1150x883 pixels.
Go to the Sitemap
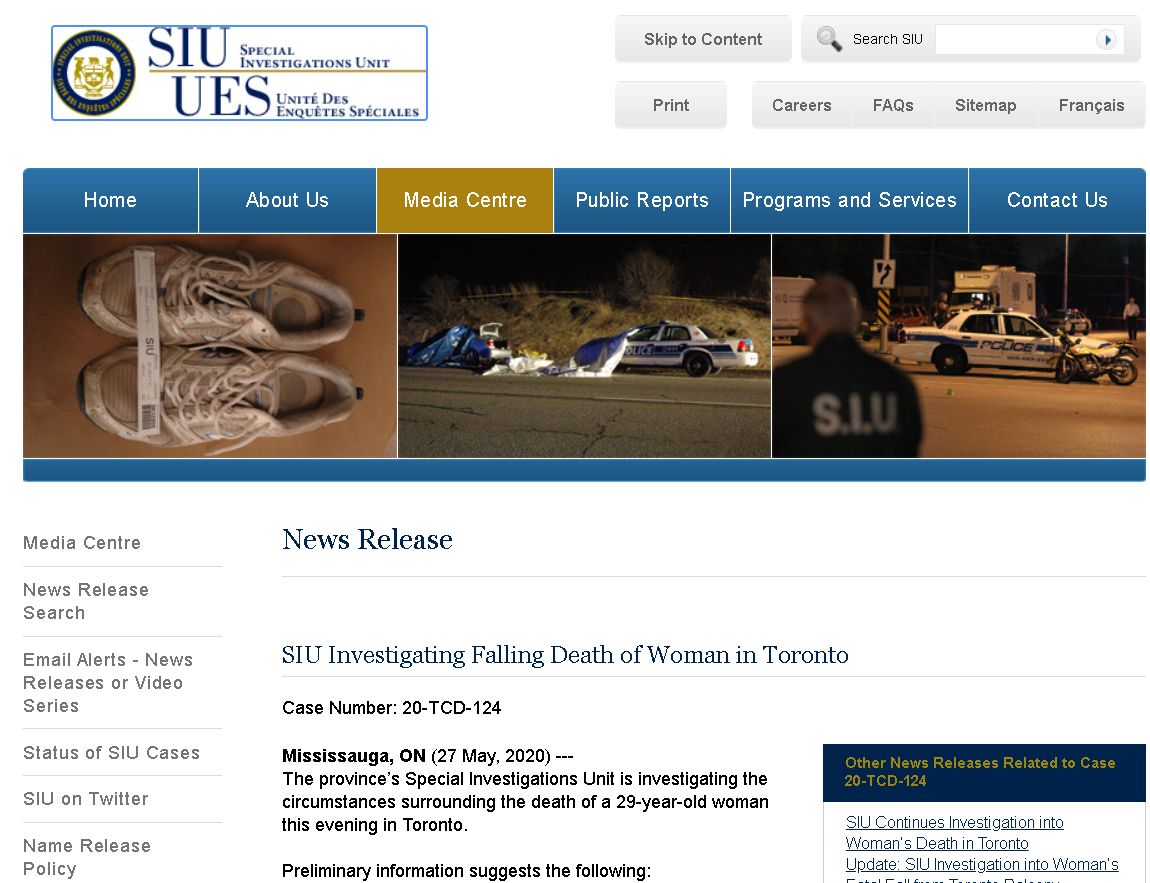tap(985, 105)
